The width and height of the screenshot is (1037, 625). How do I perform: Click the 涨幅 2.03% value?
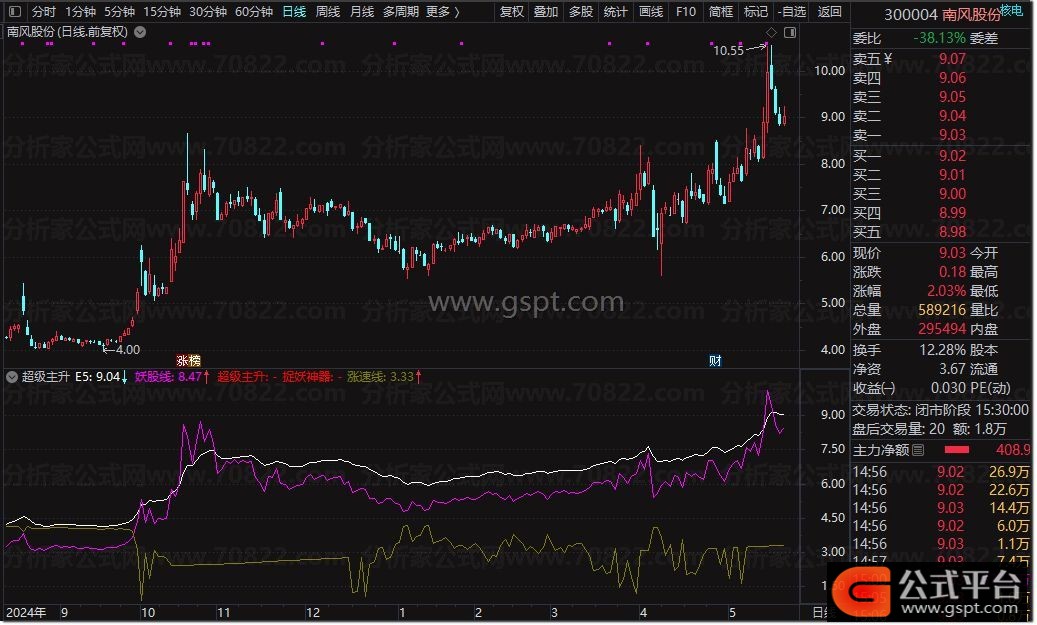[947, 291]
